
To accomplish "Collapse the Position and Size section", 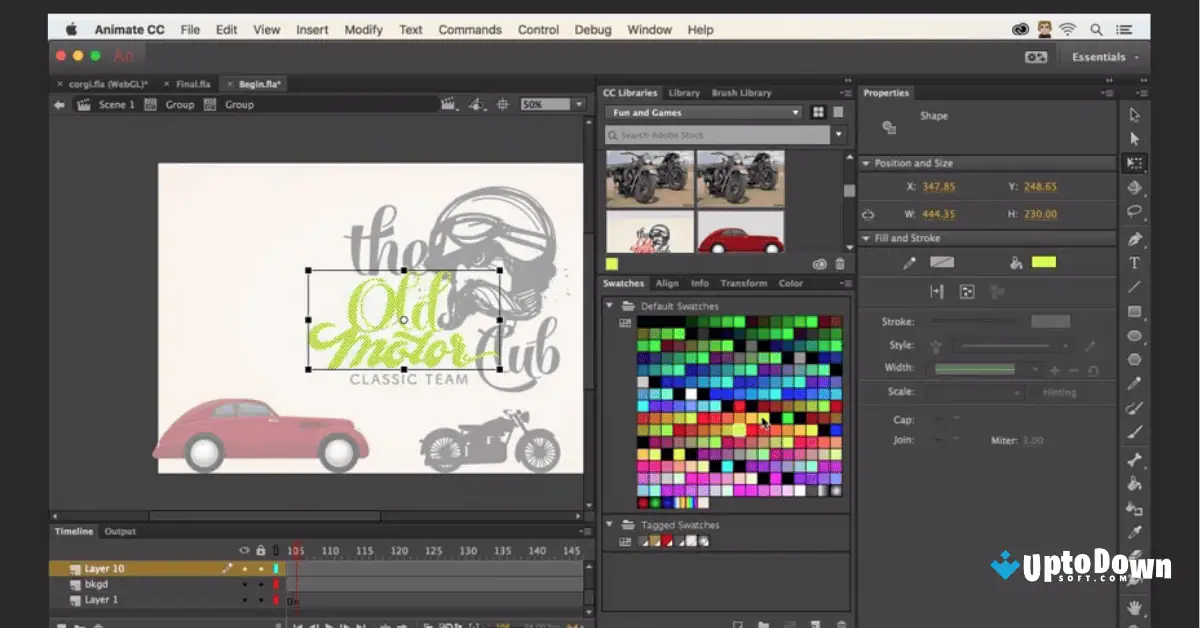I will [x=866, y=163].
